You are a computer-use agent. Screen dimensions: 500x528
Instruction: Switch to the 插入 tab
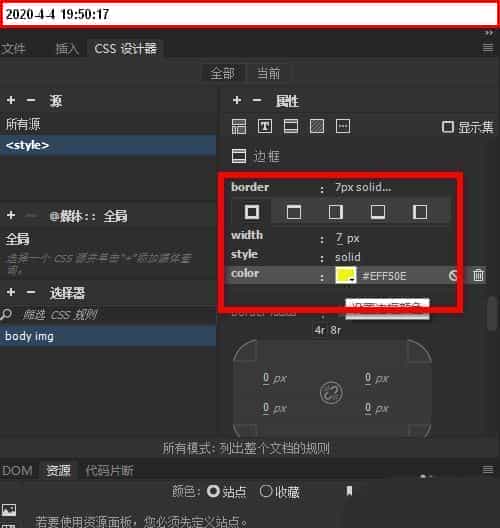(x=67, y=49)
